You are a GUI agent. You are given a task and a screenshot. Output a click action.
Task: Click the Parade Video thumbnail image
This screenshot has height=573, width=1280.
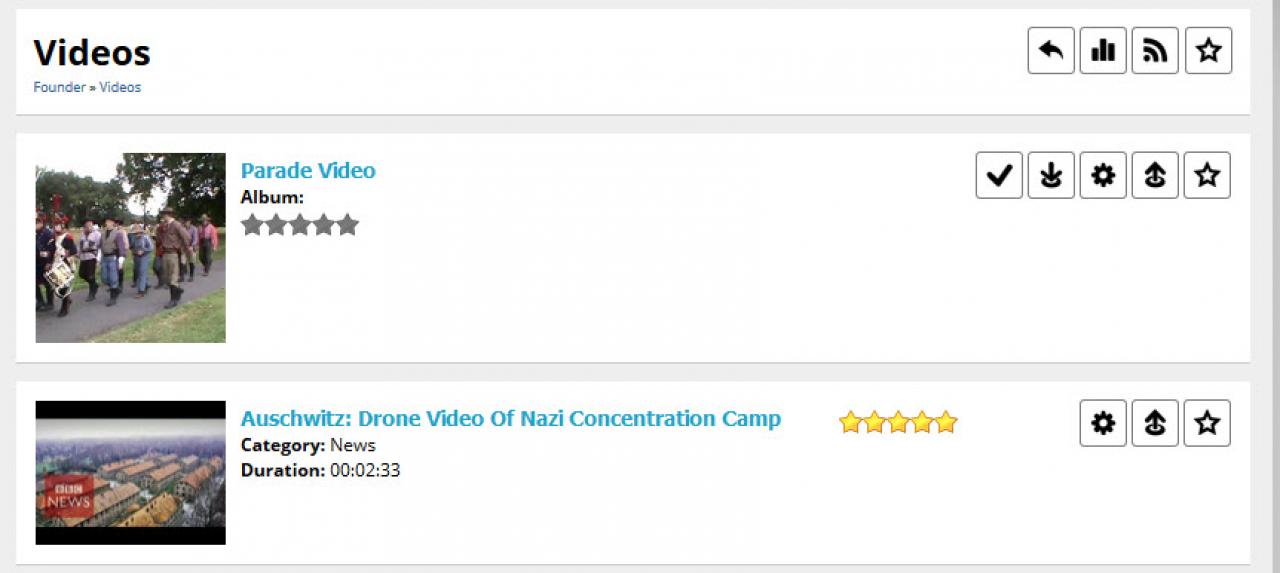pyautogui.click(x=130, y=248)
